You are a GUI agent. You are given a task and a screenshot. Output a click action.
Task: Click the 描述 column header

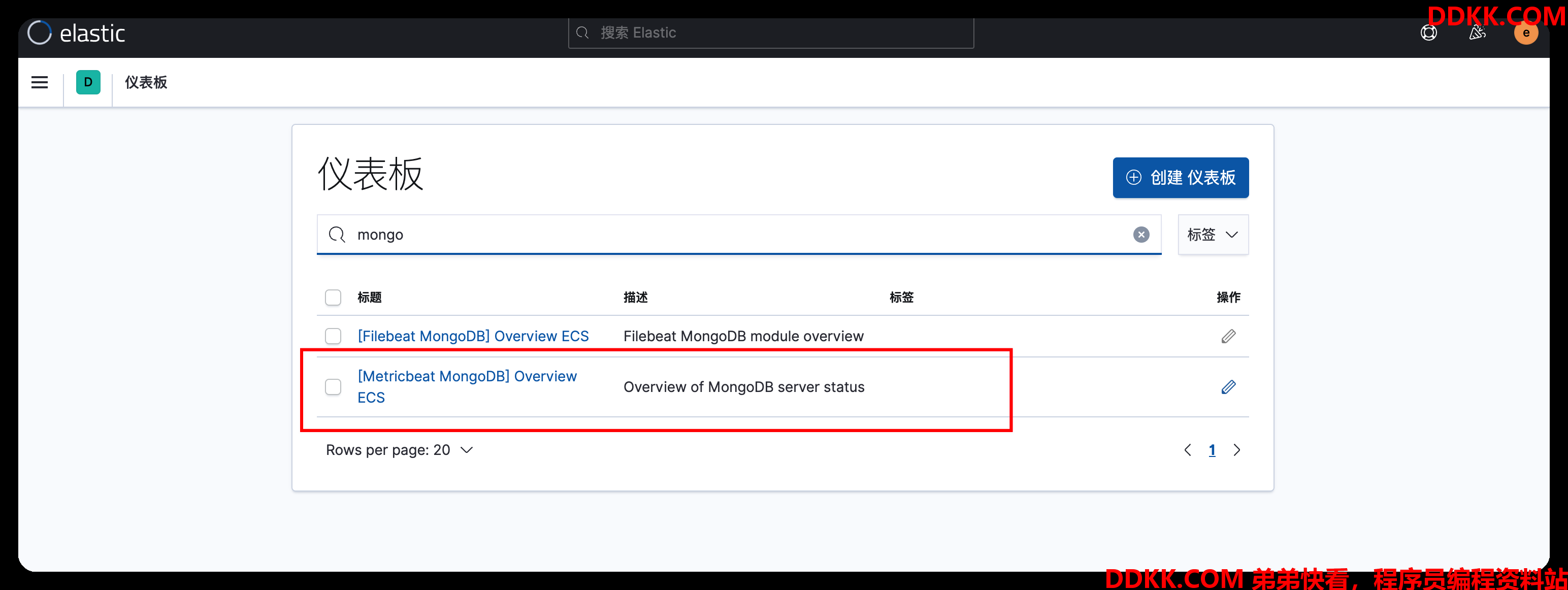coord(636,297)
